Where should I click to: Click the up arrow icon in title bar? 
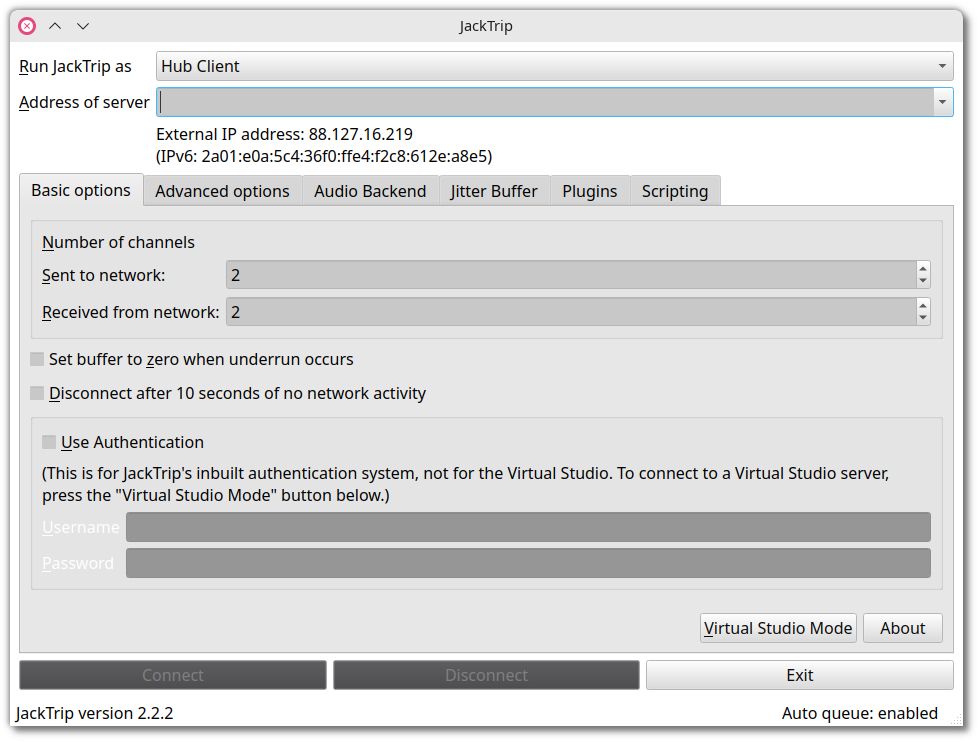(55, 26)
